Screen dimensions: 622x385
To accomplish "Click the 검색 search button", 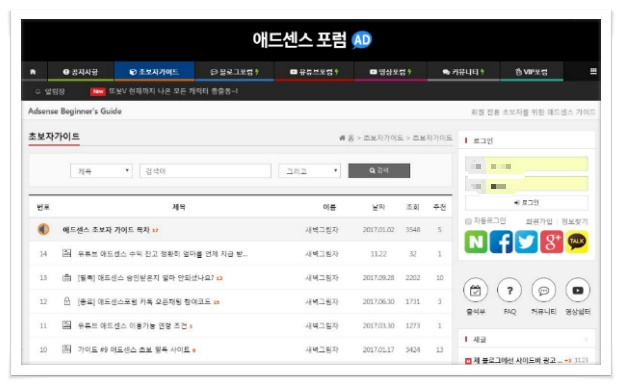I will [379, 170].
